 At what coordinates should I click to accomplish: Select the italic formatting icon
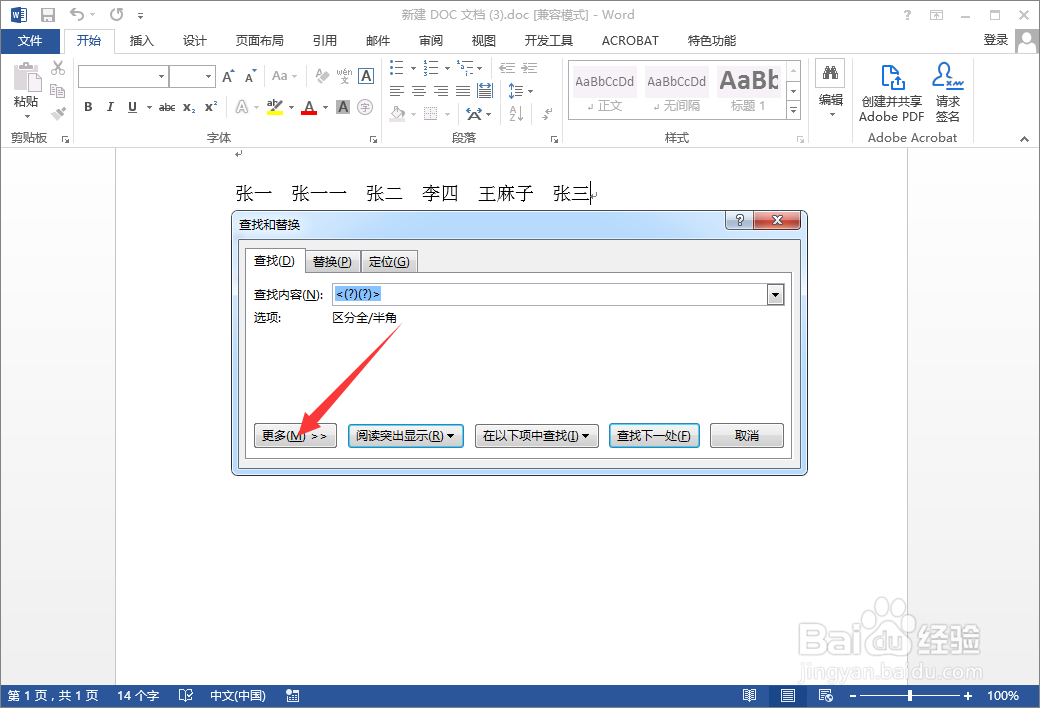pos(109,106)
